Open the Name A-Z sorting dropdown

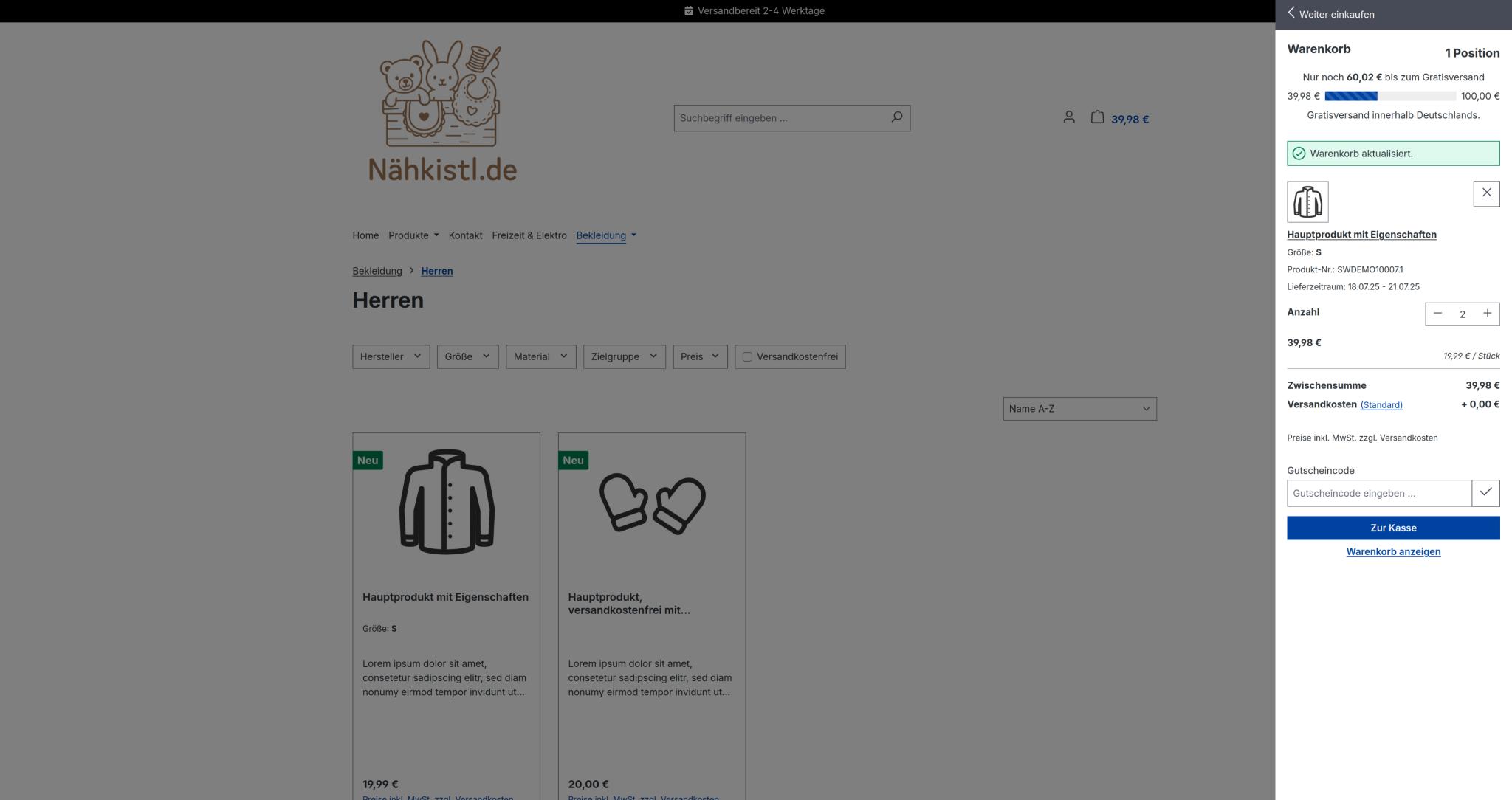1079,409
